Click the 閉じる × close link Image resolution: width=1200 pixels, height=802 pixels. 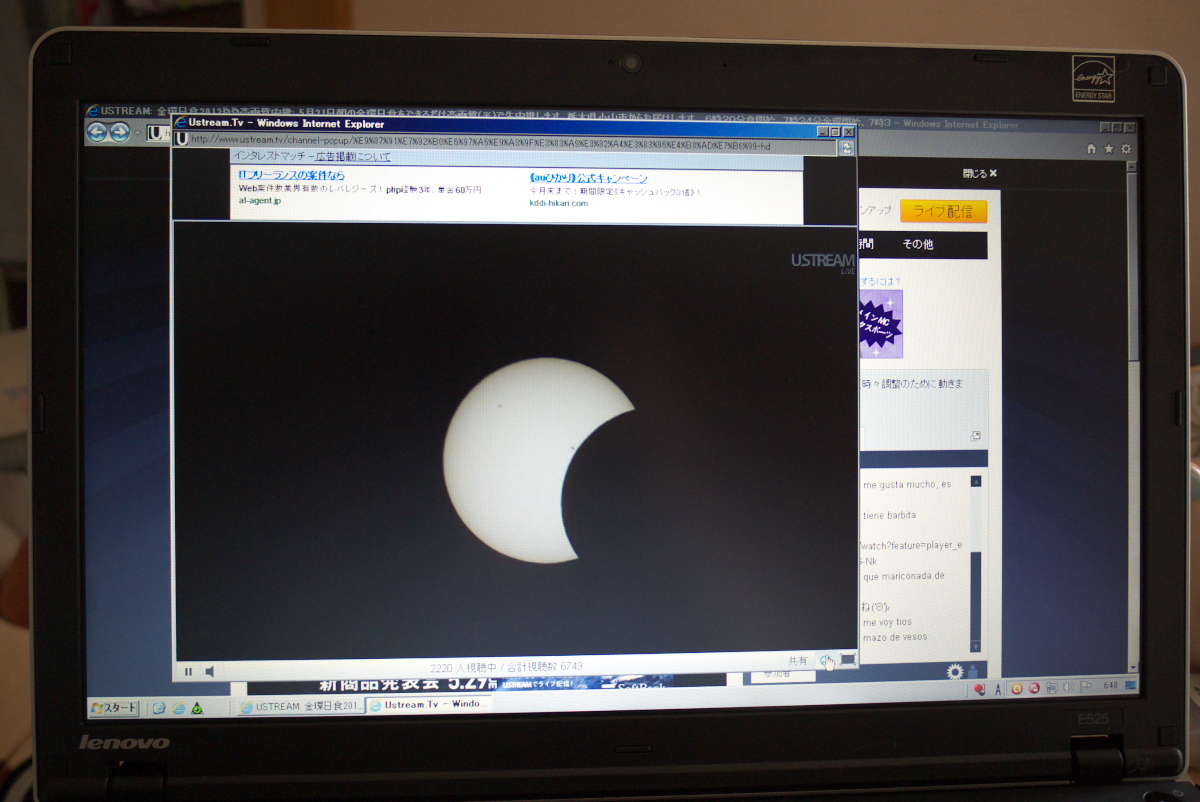pyautogui.click(x=979, y=173)
